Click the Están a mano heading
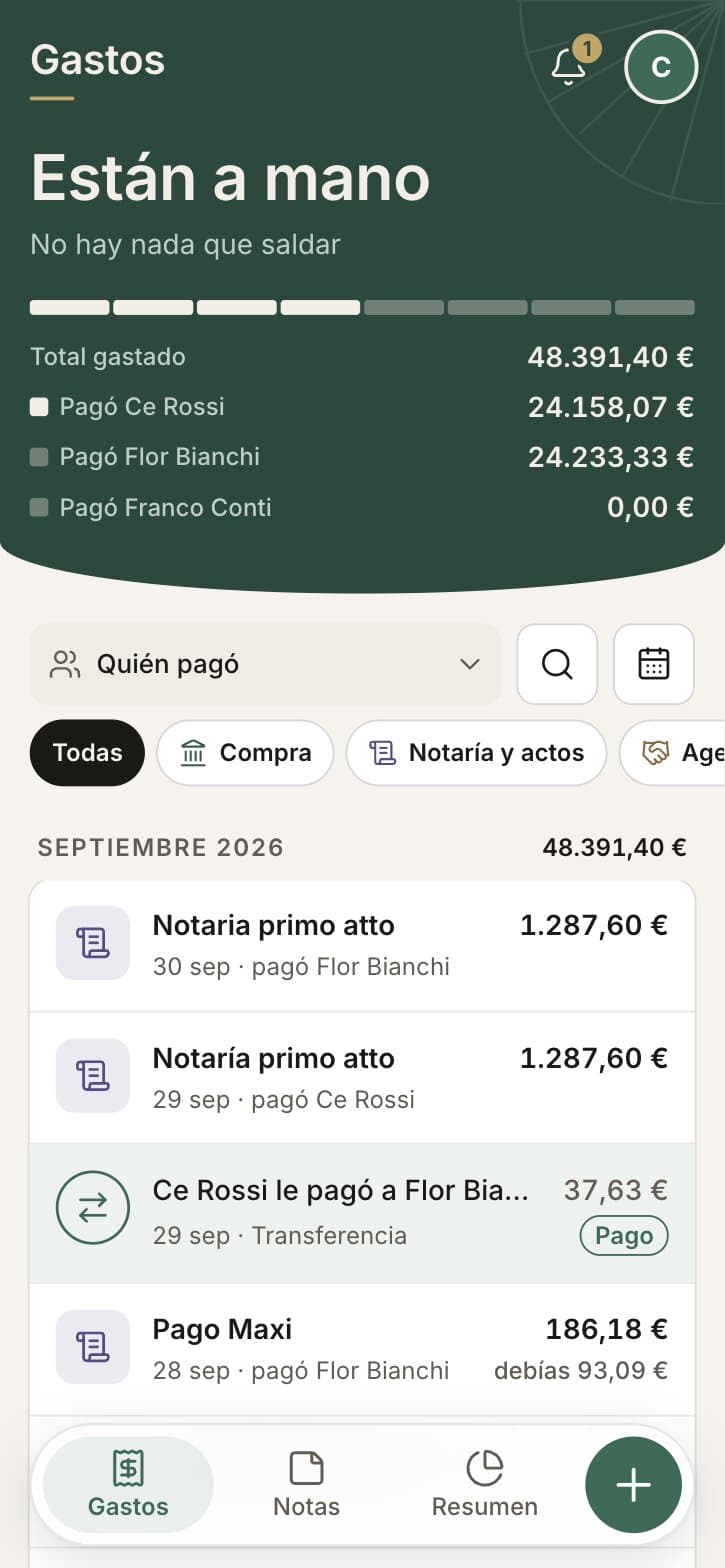 coord(230,178)
